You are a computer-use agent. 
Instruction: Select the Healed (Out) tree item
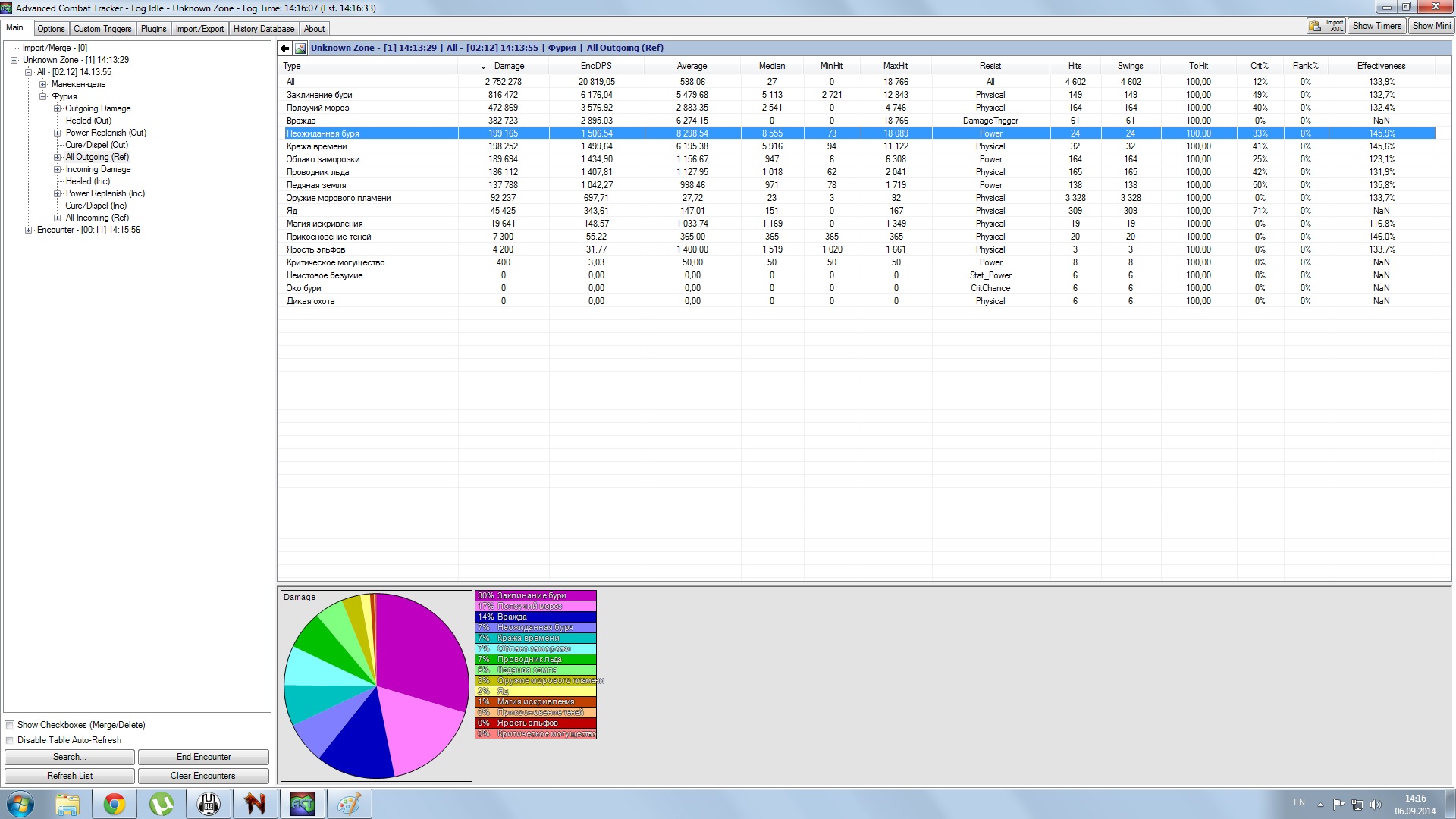pos(88,121)
